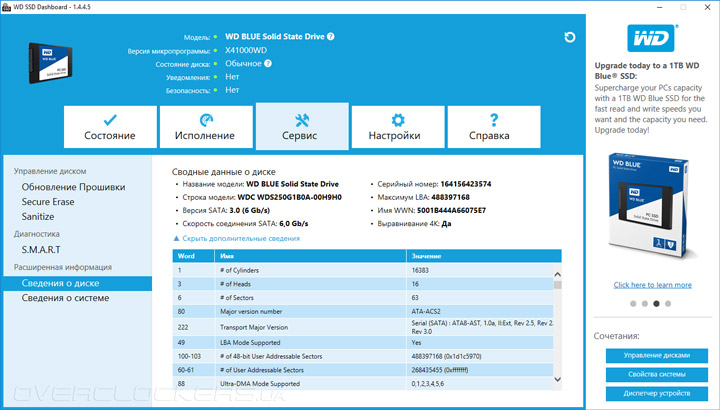
Task: Minimize the WD SSD Dashboard window
Action: click(x=660, y=7)
